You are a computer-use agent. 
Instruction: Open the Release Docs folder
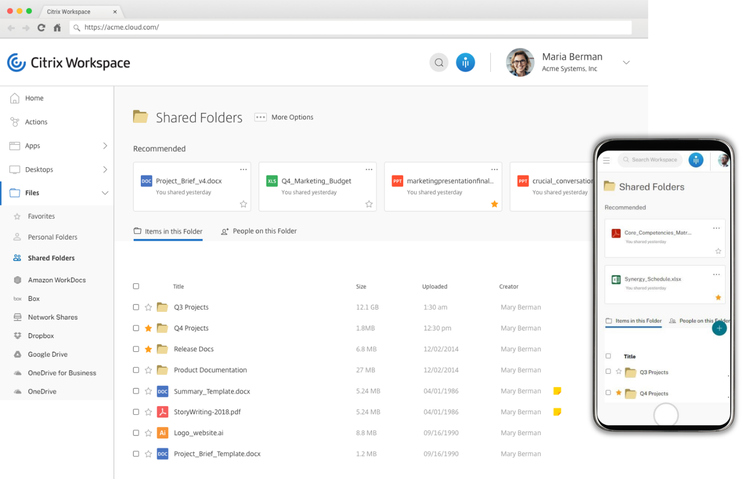(x=193, y=349)
